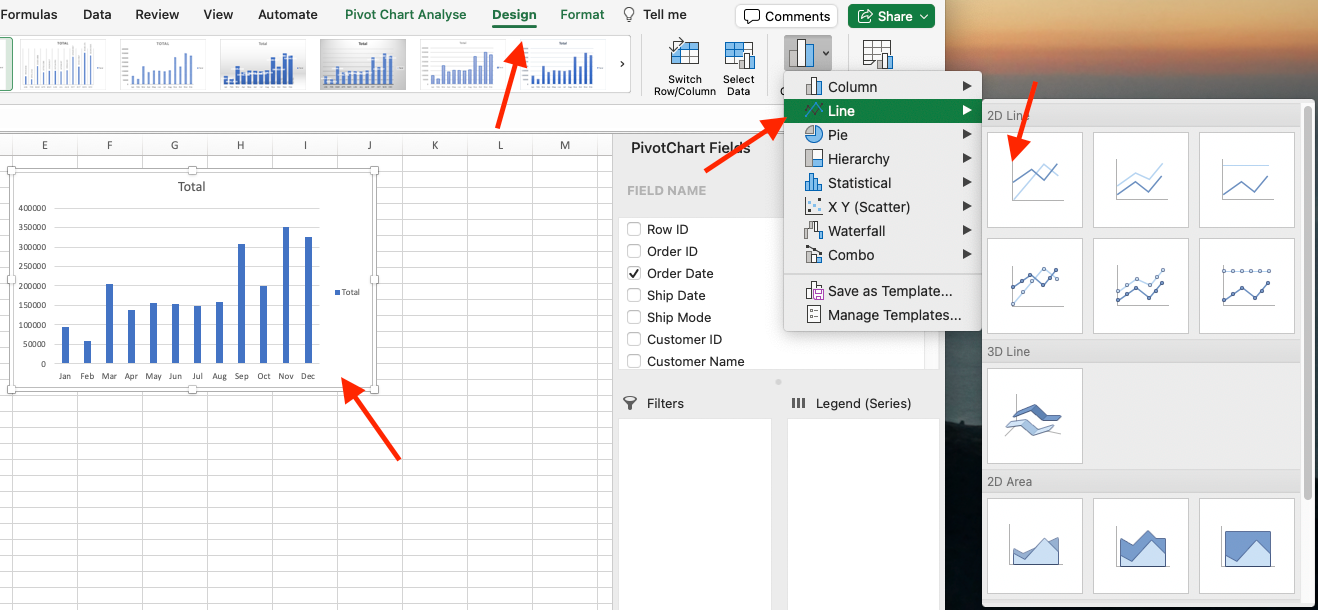Expand the Waterfall chart submenu
Image resolution: width=1318 pixels, height=610 pixels.
[x=883, y=231]
